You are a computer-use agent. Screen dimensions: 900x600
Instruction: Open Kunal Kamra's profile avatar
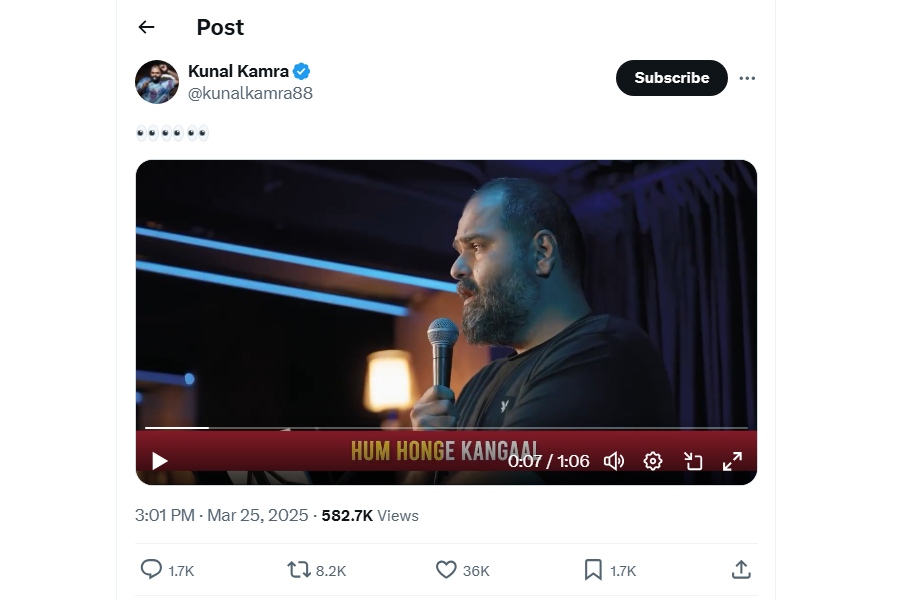pyautogui.click(x=157, y=82)
